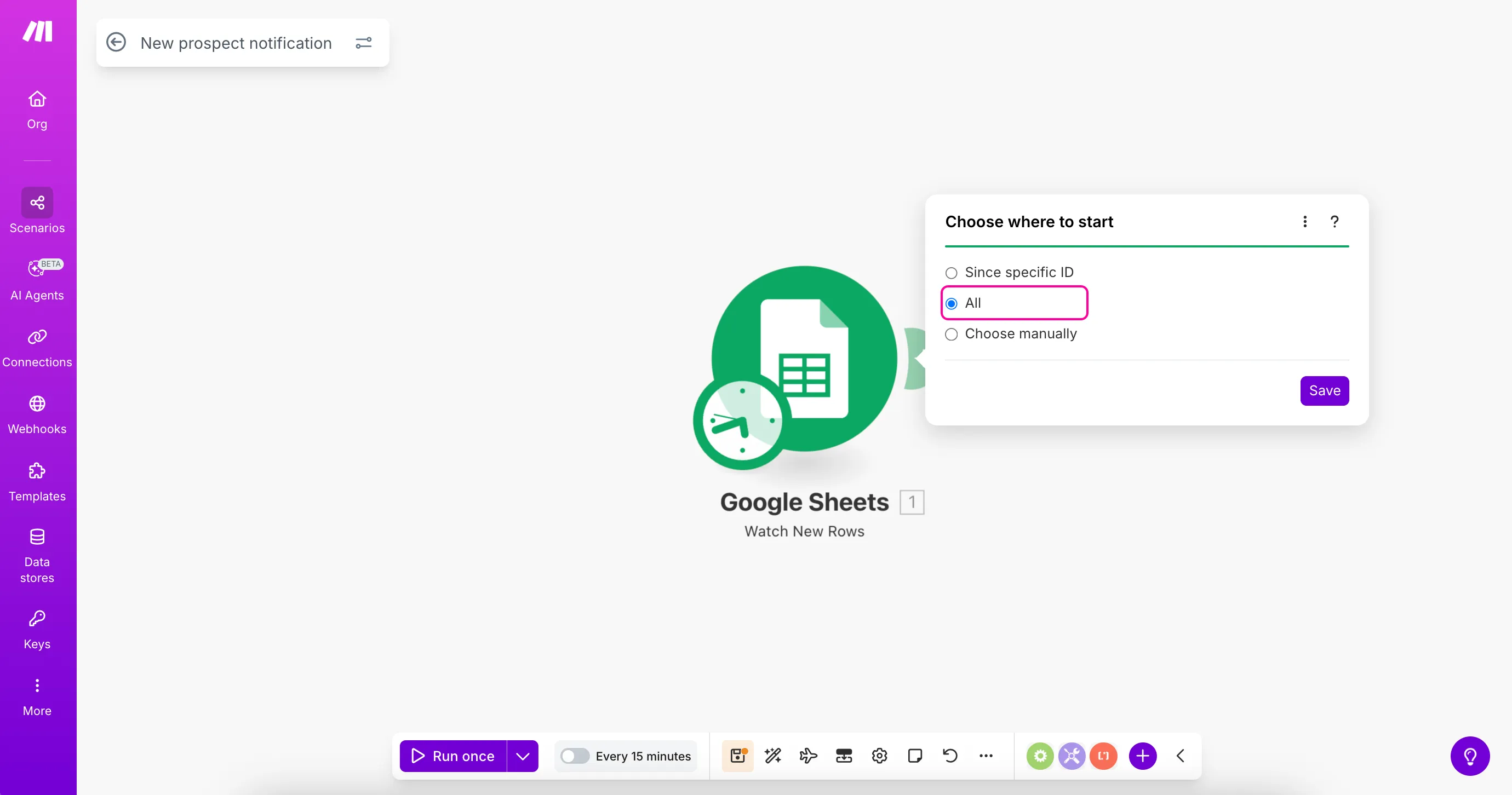Open Data stores in the sidebar

[x=37, y=556]
